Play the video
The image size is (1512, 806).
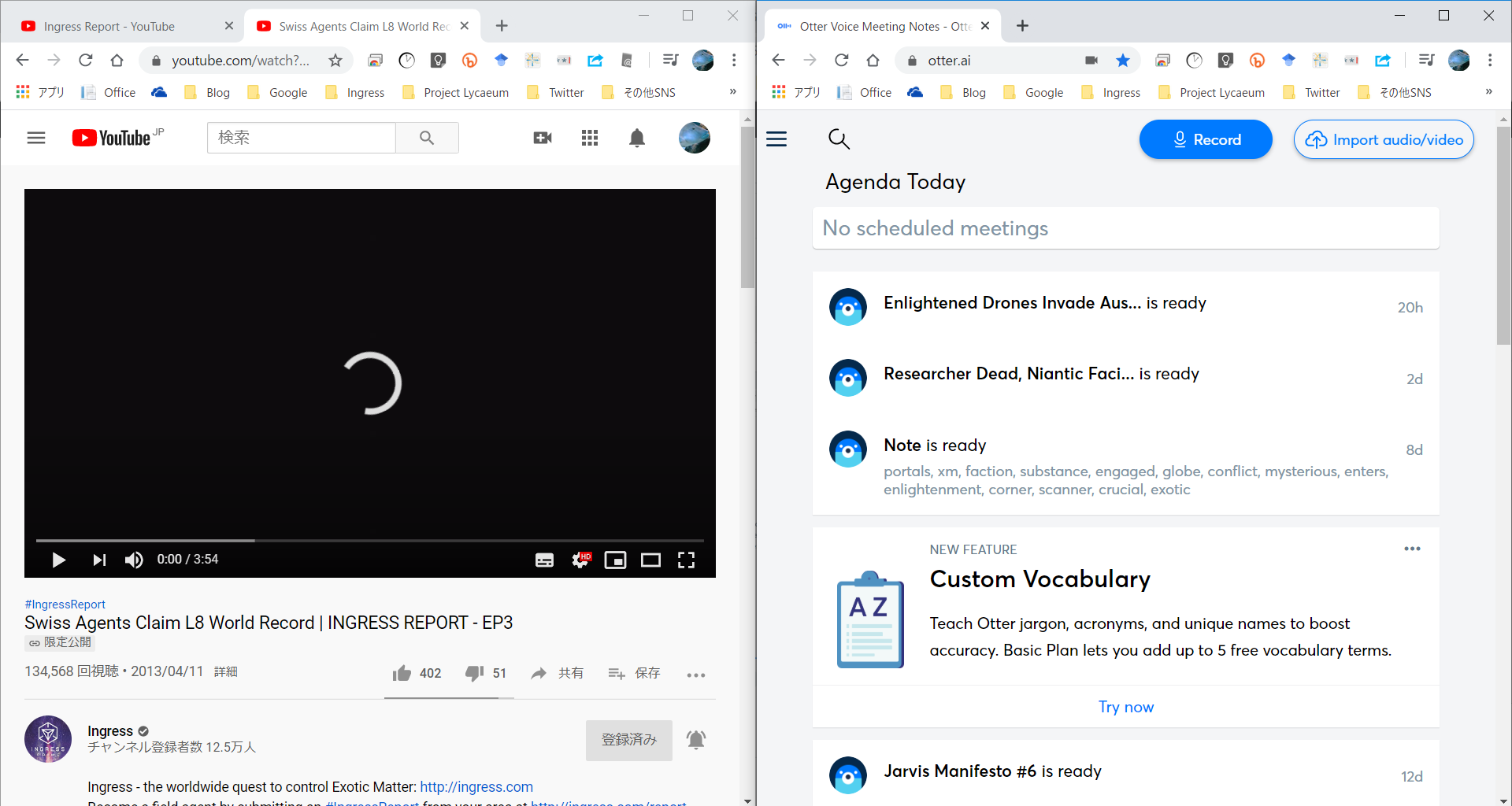pyautogui.click(x=58, y=560)
